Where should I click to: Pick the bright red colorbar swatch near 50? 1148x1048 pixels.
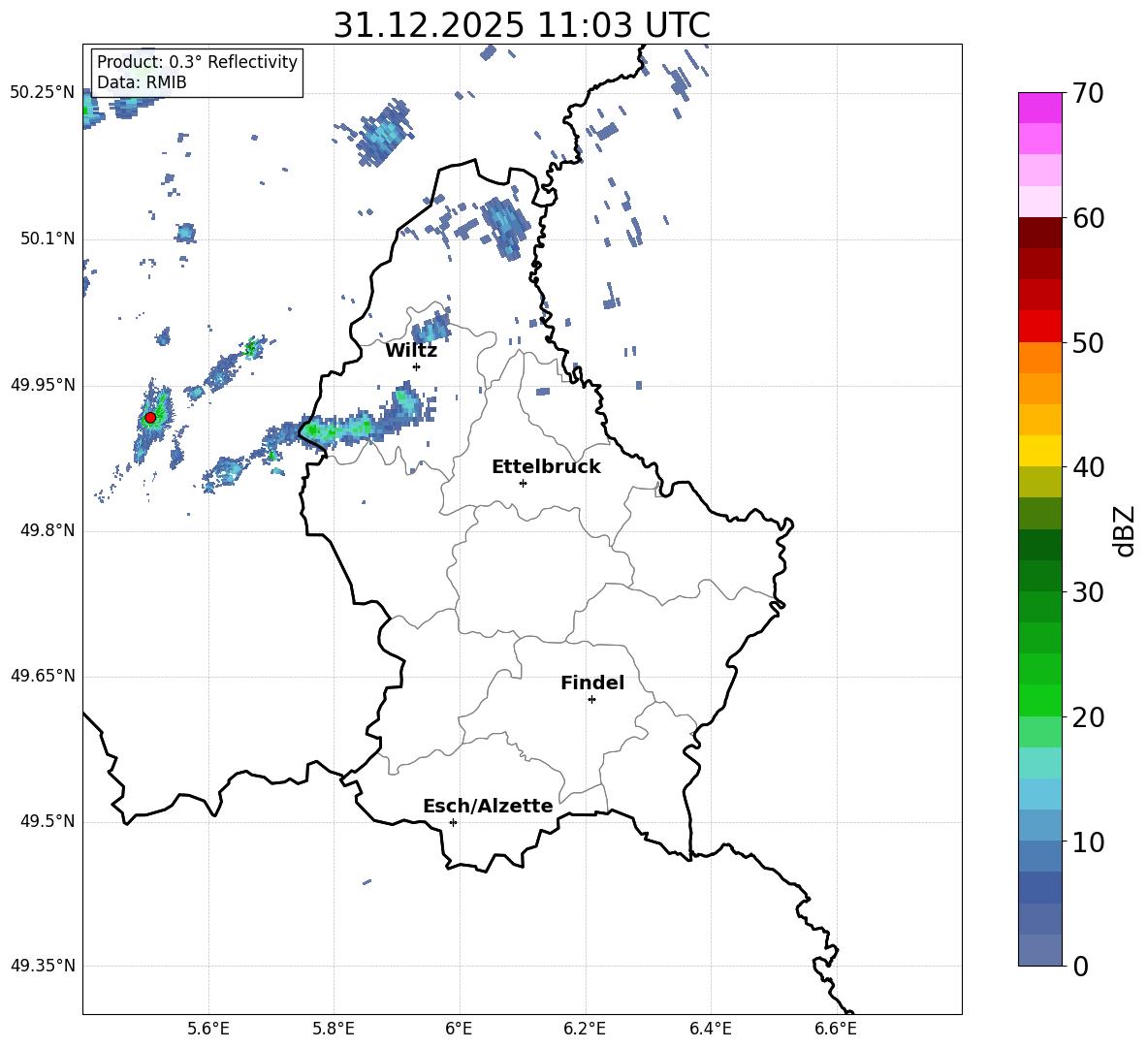tap(1039, 327)
